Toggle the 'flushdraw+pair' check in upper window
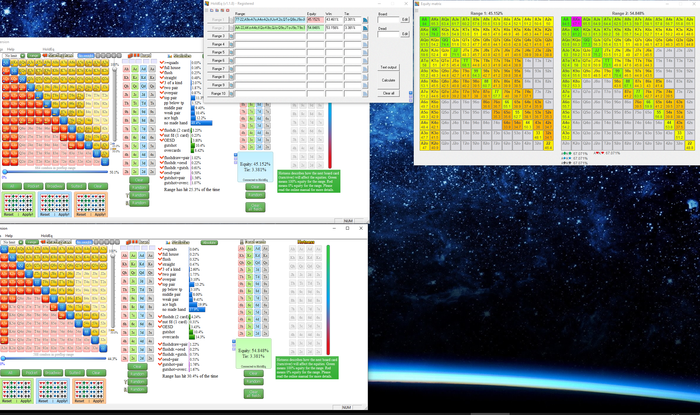Image resolution: width=700 pixels, height=415 pixels. click(162, 158)
